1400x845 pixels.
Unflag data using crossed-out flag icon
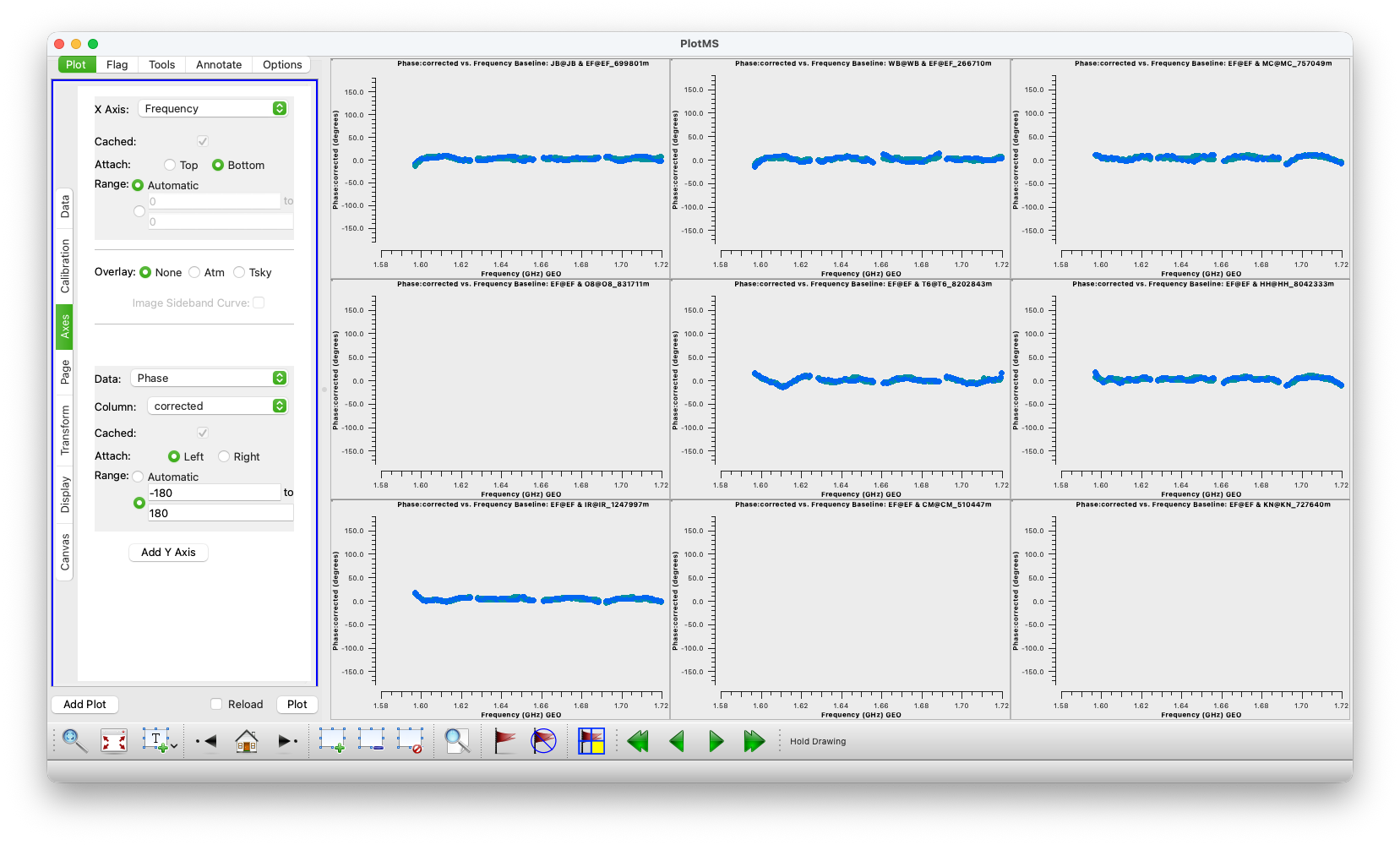point(543,741)
